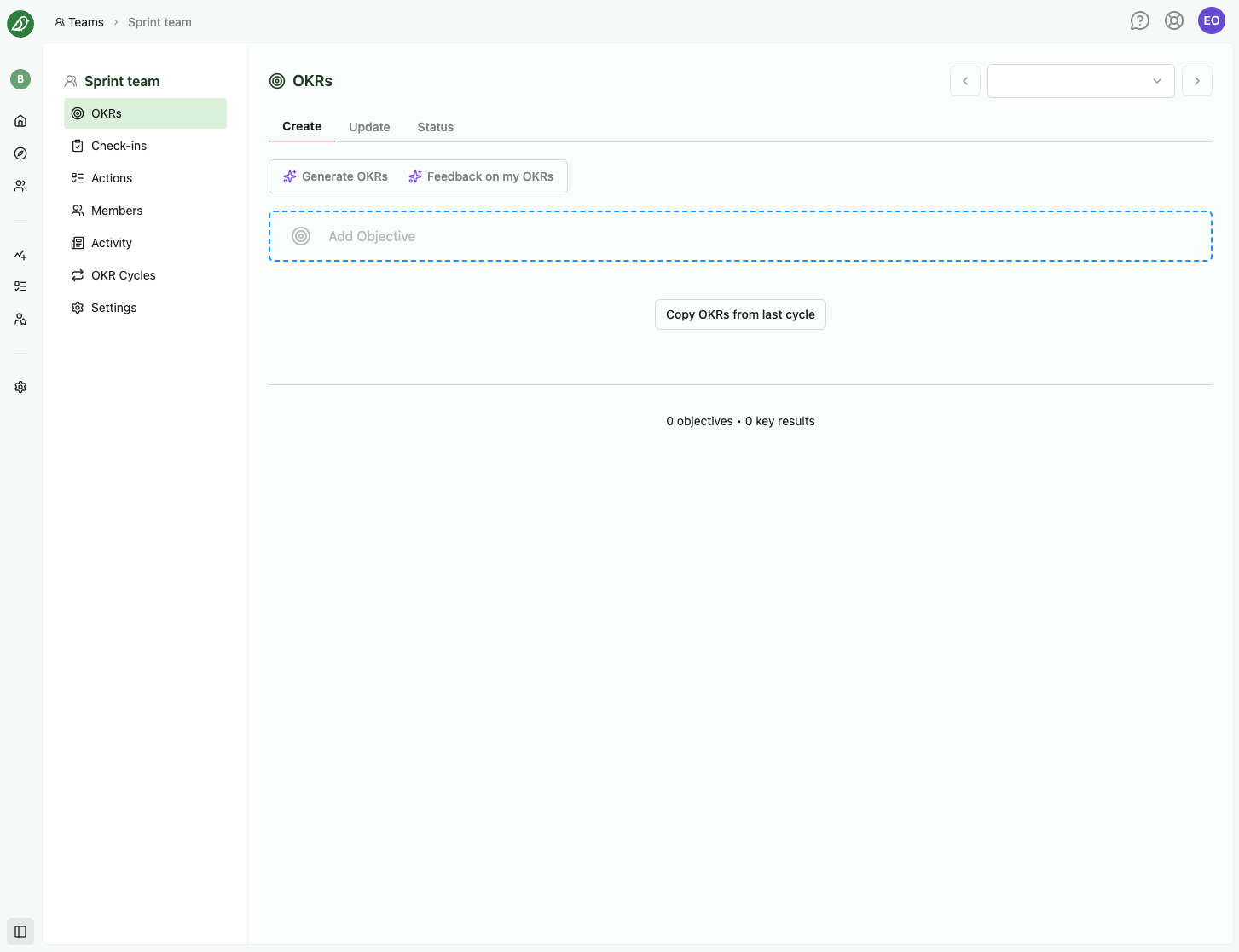
Task: Click the Sprint team breadcrumb
Action: click(159, 22)
